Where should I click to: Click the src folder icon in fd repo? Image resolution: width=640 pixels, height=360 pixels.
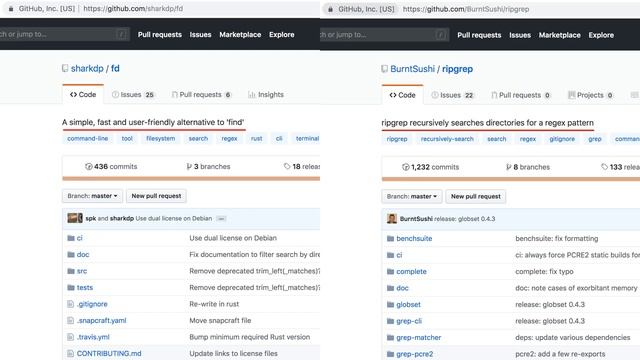click(x=71, y=271)
